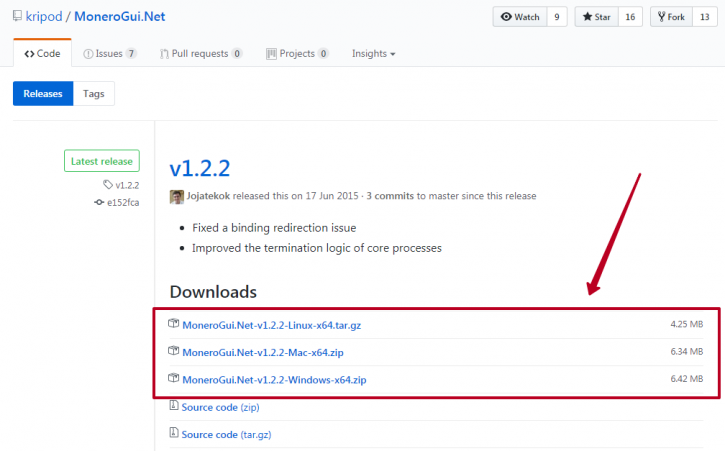Click the Downloads heading
This screenshot has width=725, height=451.
[213, 292]
